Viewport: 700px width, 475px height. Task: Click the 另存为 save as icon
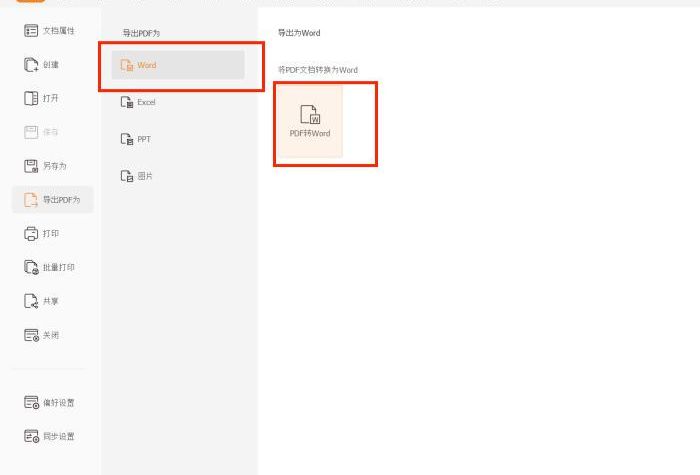click(x=31, y=166)
